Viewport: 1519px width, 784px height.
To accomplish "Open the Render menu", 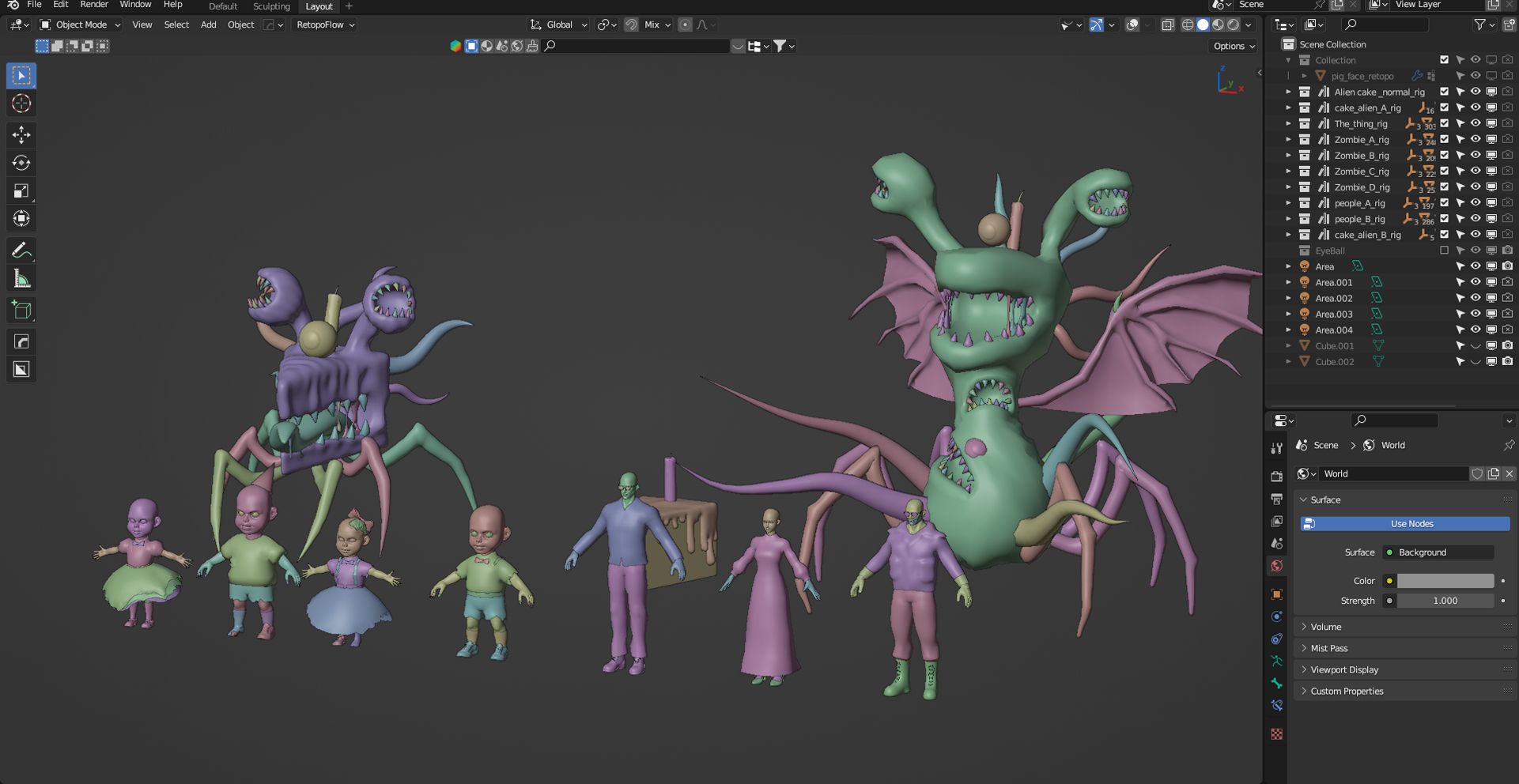I will (x=93, y=5).
